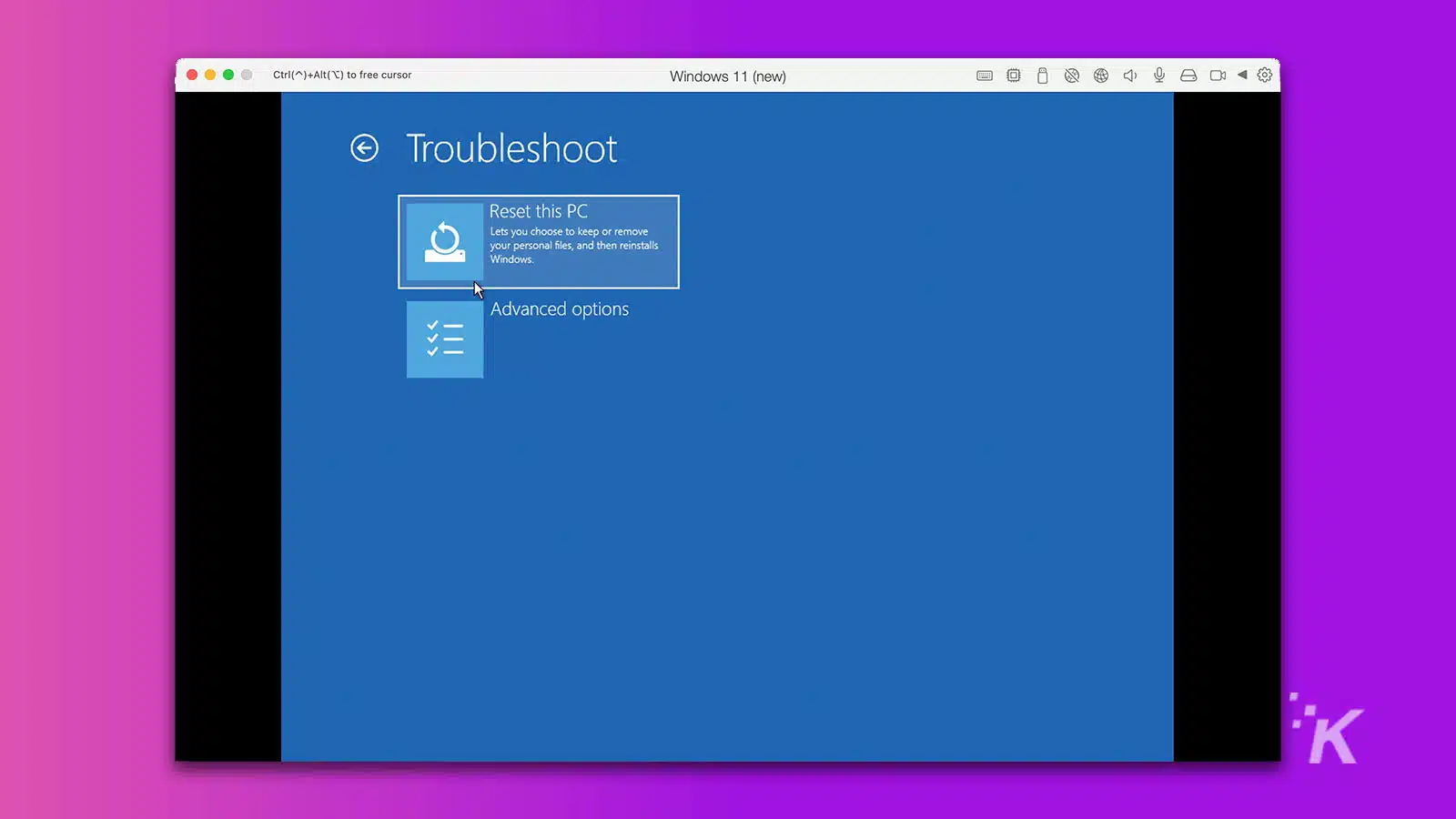Enter fullscreen with the green window button

[228, 75]
